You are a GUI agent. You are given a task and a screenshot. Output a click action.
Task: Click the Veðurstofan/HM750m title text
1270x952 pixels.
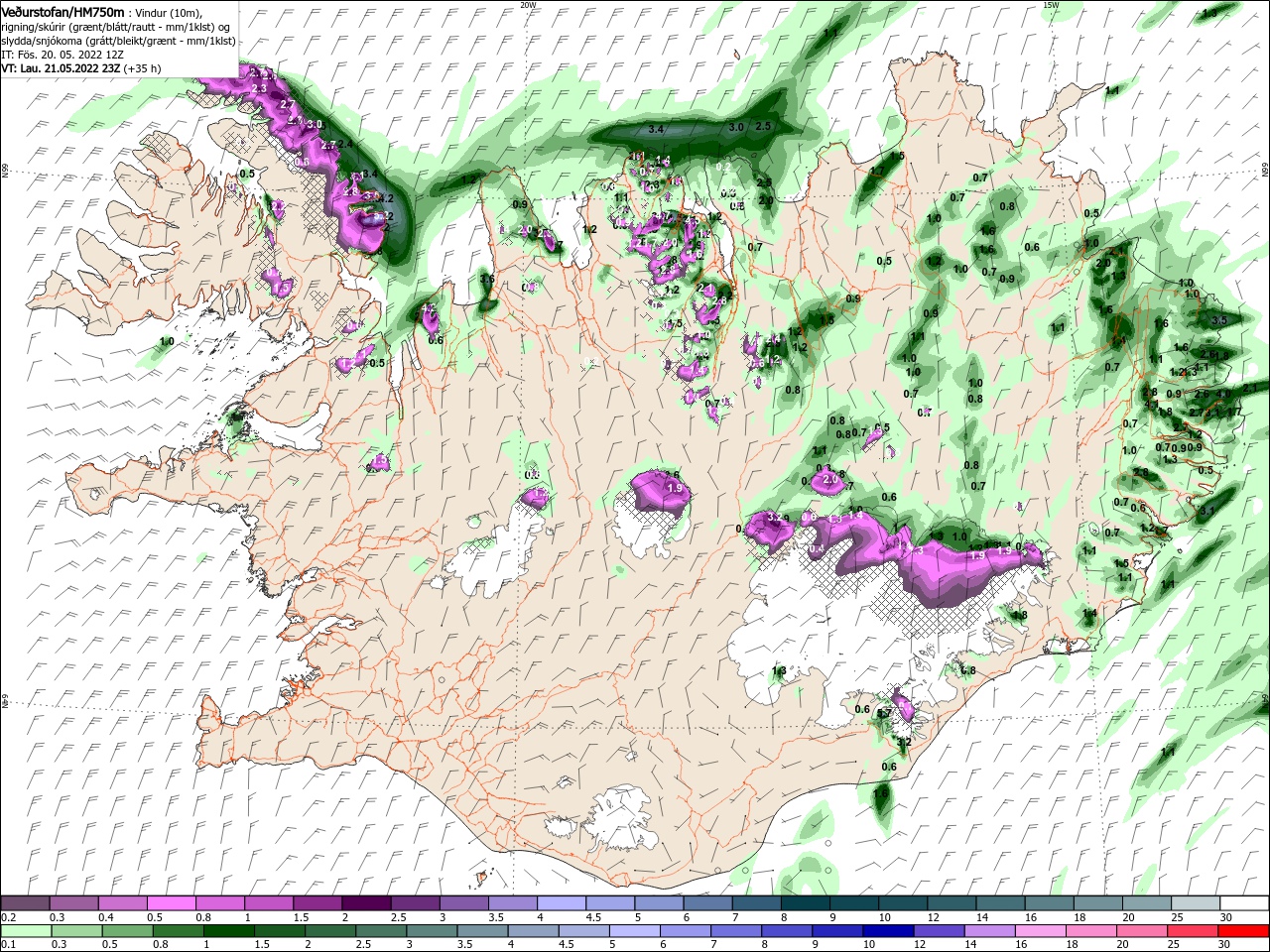click(x=63, y=11)
